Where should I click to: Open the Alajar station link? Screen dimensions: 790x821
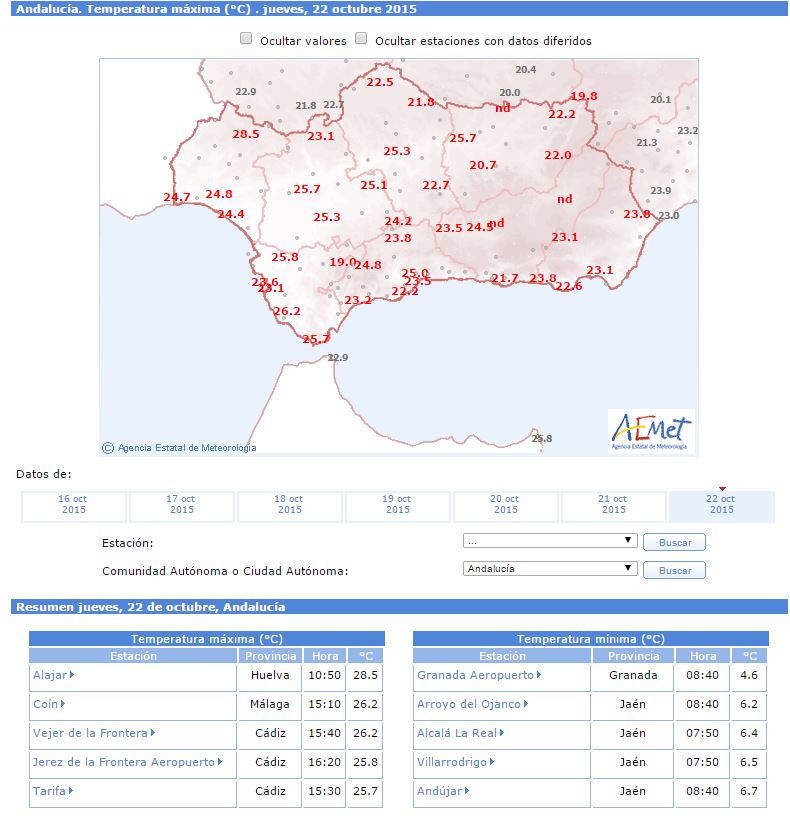click(50, 675)
